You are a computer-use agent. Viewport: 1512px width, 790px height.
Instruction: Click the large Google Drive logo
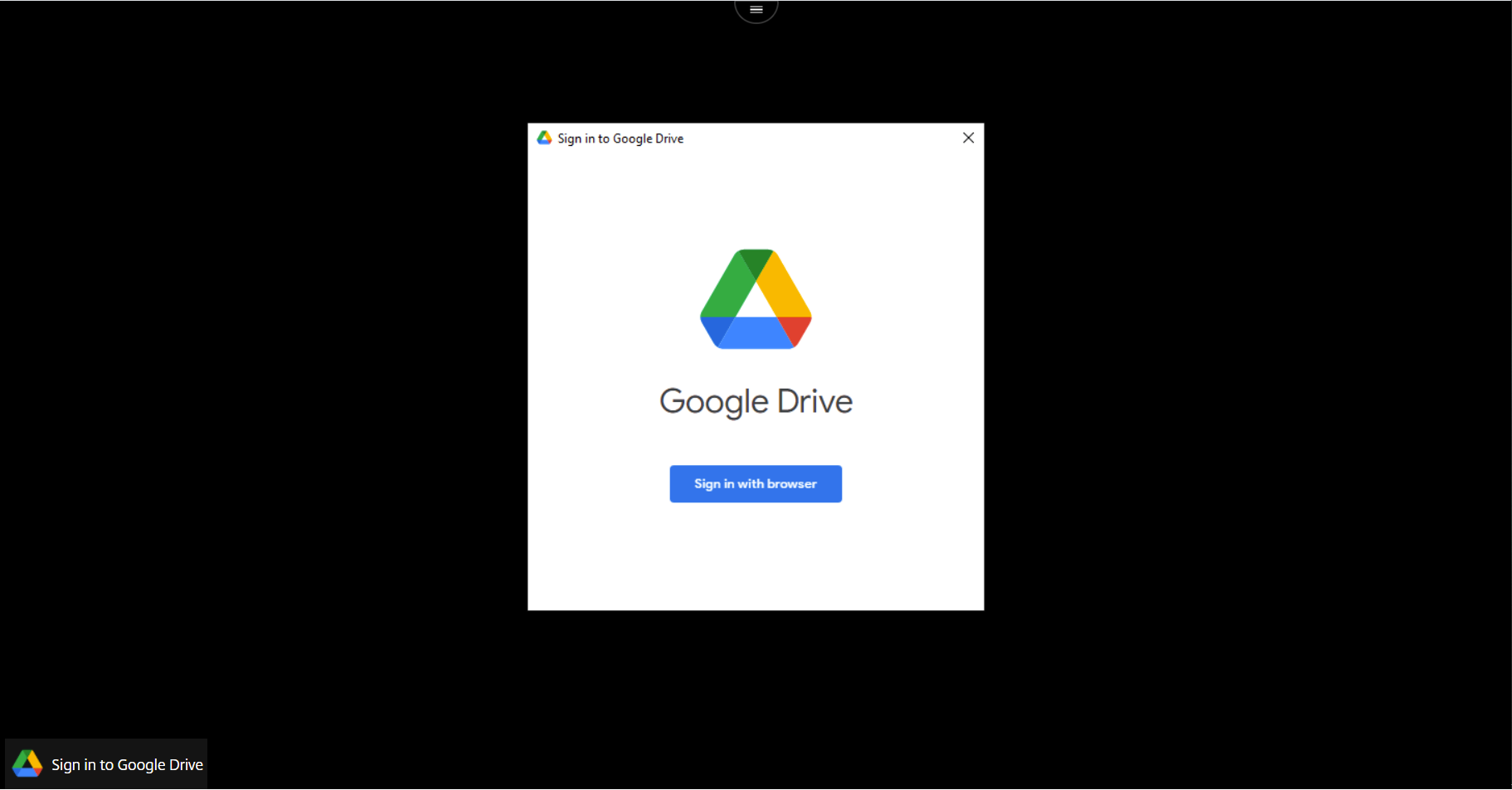756,299
